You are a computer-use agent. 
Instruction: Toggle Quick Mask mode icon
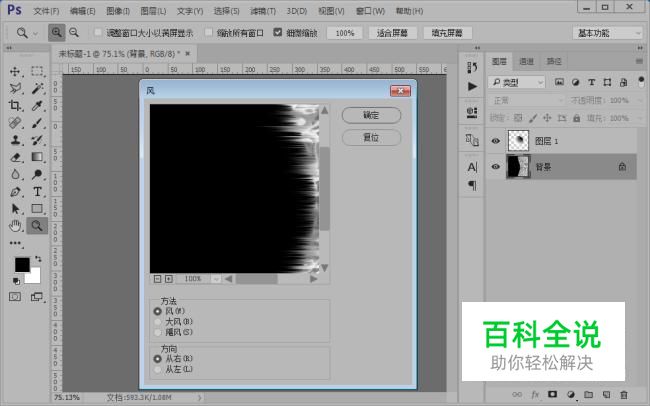pos(15,297)
